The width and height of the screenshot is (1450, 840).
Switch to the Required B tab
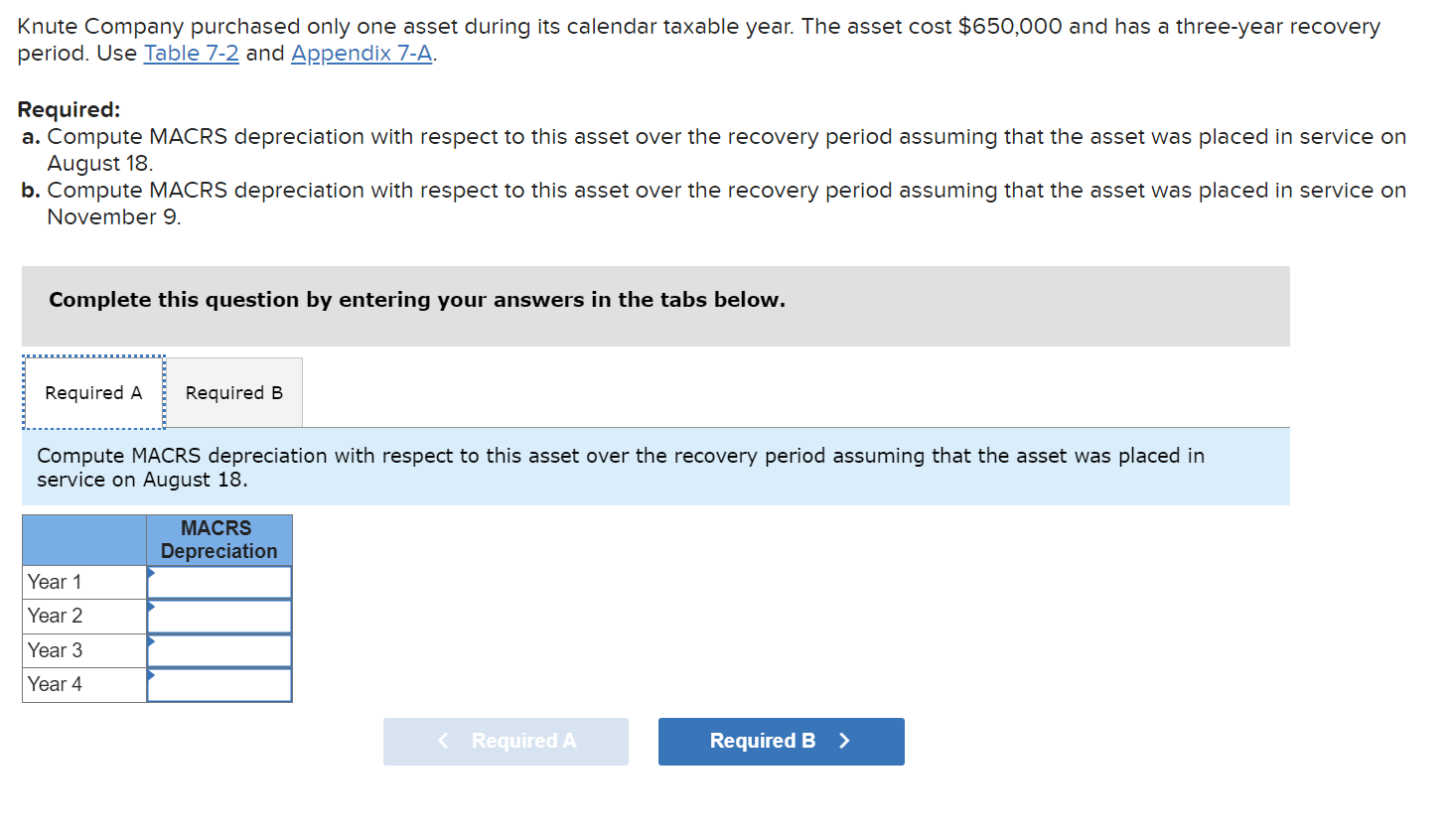[x=233, y=392]
